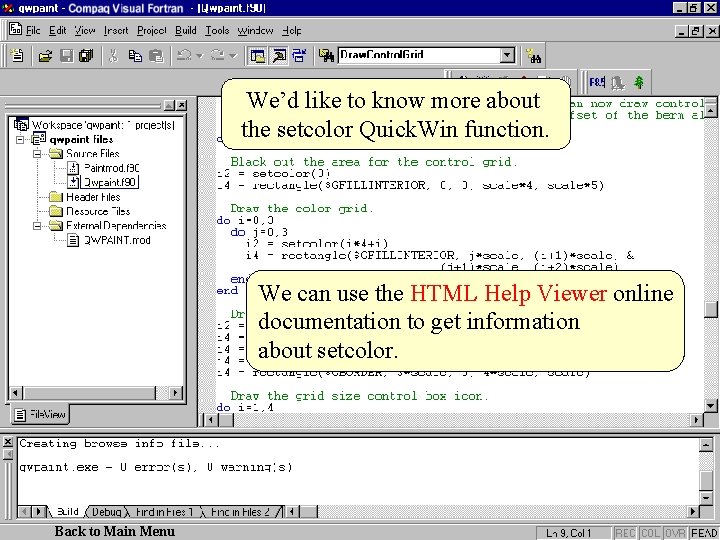Open the Edit menu
720x540 pixels.
[x=57, y=30]
